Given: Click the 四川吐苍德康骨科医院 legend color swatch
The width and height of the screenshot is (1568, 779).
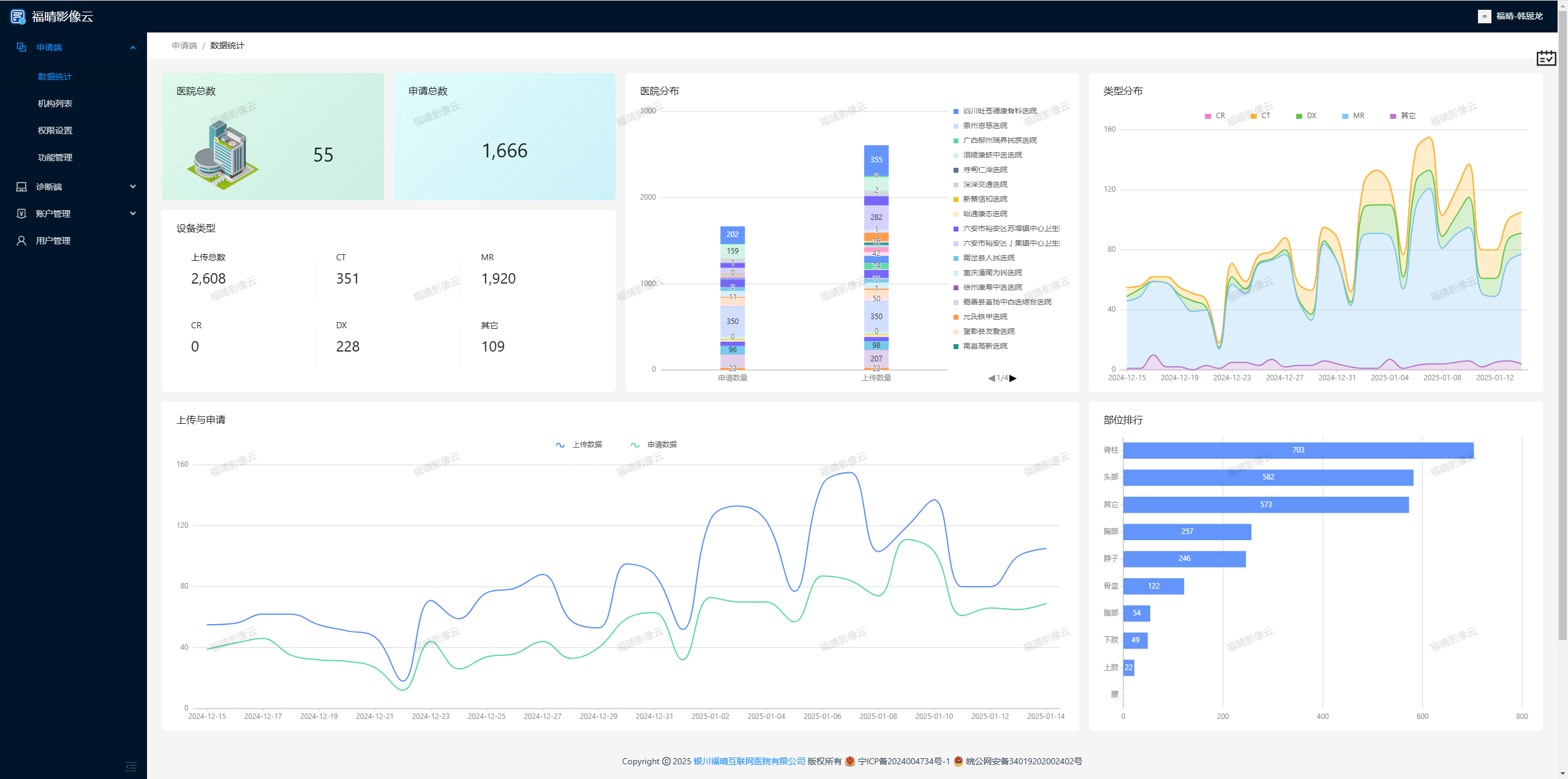Looking at the screenshot, I should click(956, 111).
